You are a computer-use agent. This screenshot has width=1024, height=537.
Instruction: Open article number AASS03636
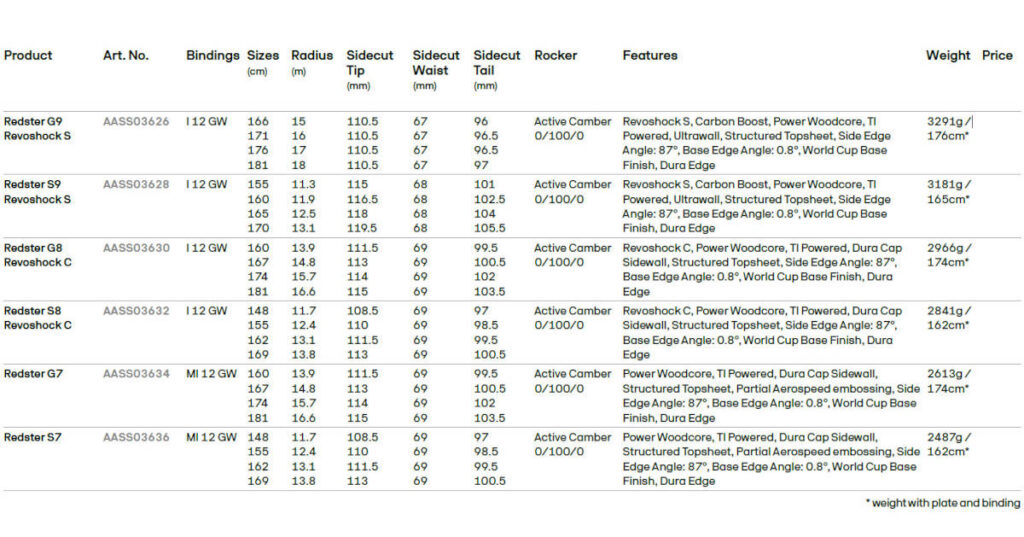point(136,437)
